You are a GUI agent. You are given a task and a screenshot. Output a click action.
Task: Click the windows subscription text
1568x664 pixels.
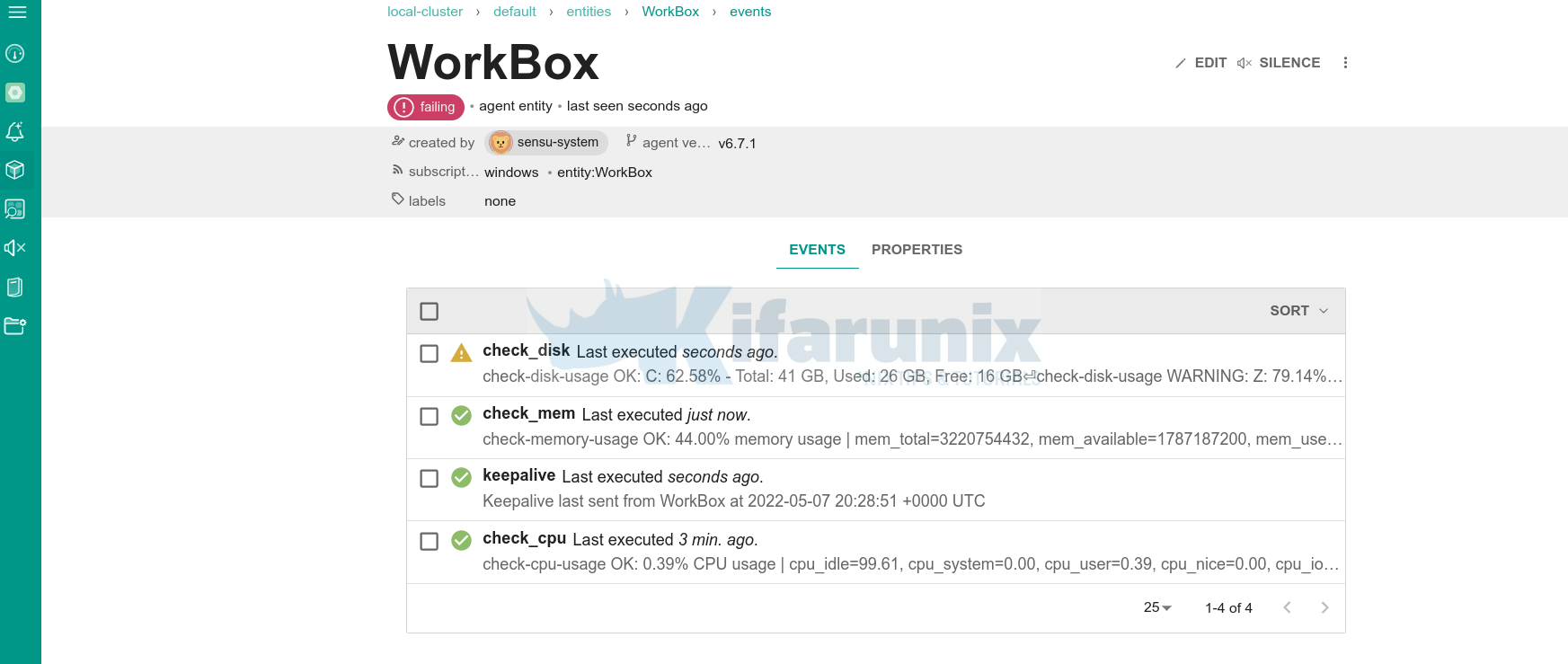[x=511, y=173]
